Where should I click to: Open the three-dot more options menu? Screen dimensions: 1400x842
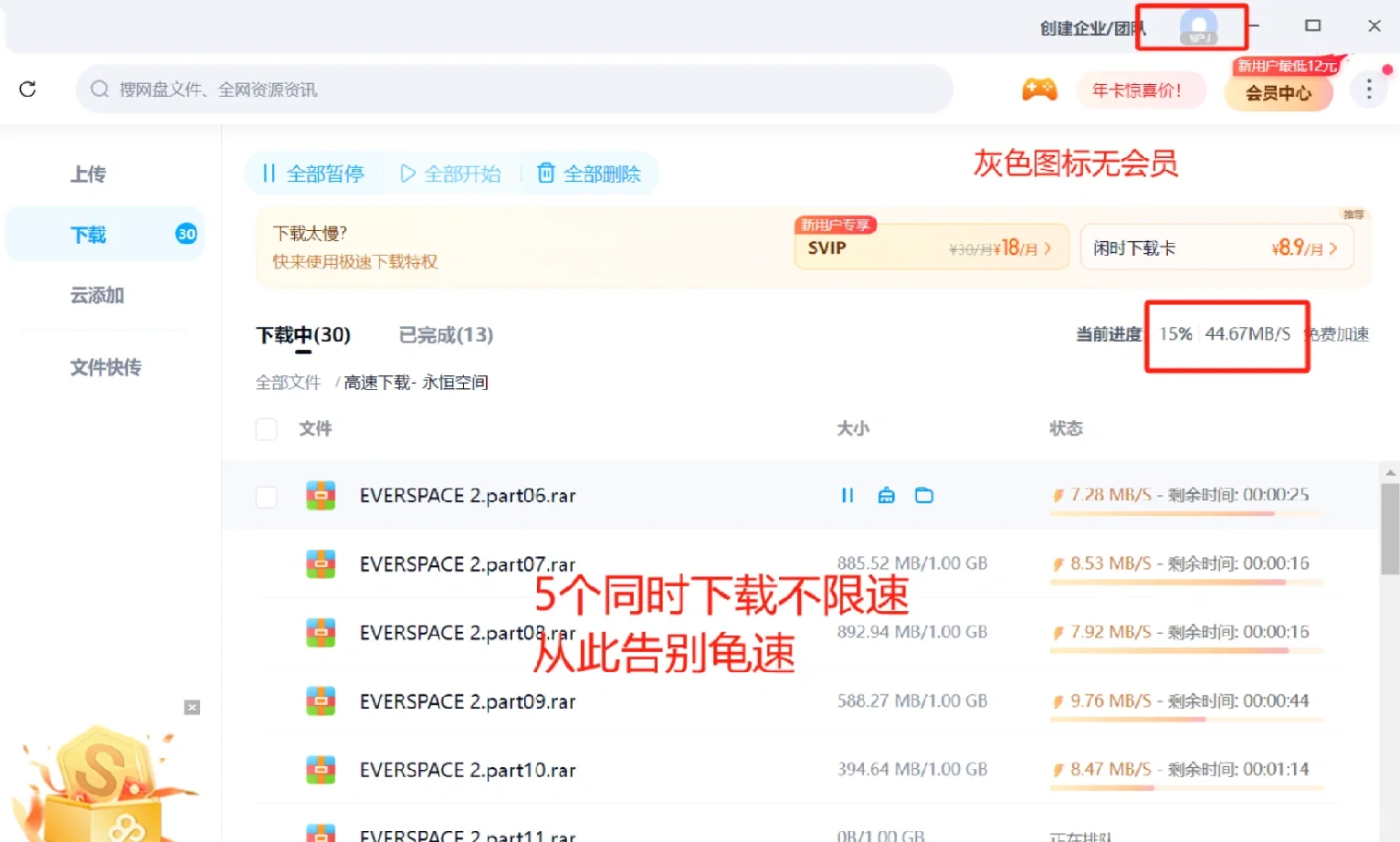tap(1368, 89)
